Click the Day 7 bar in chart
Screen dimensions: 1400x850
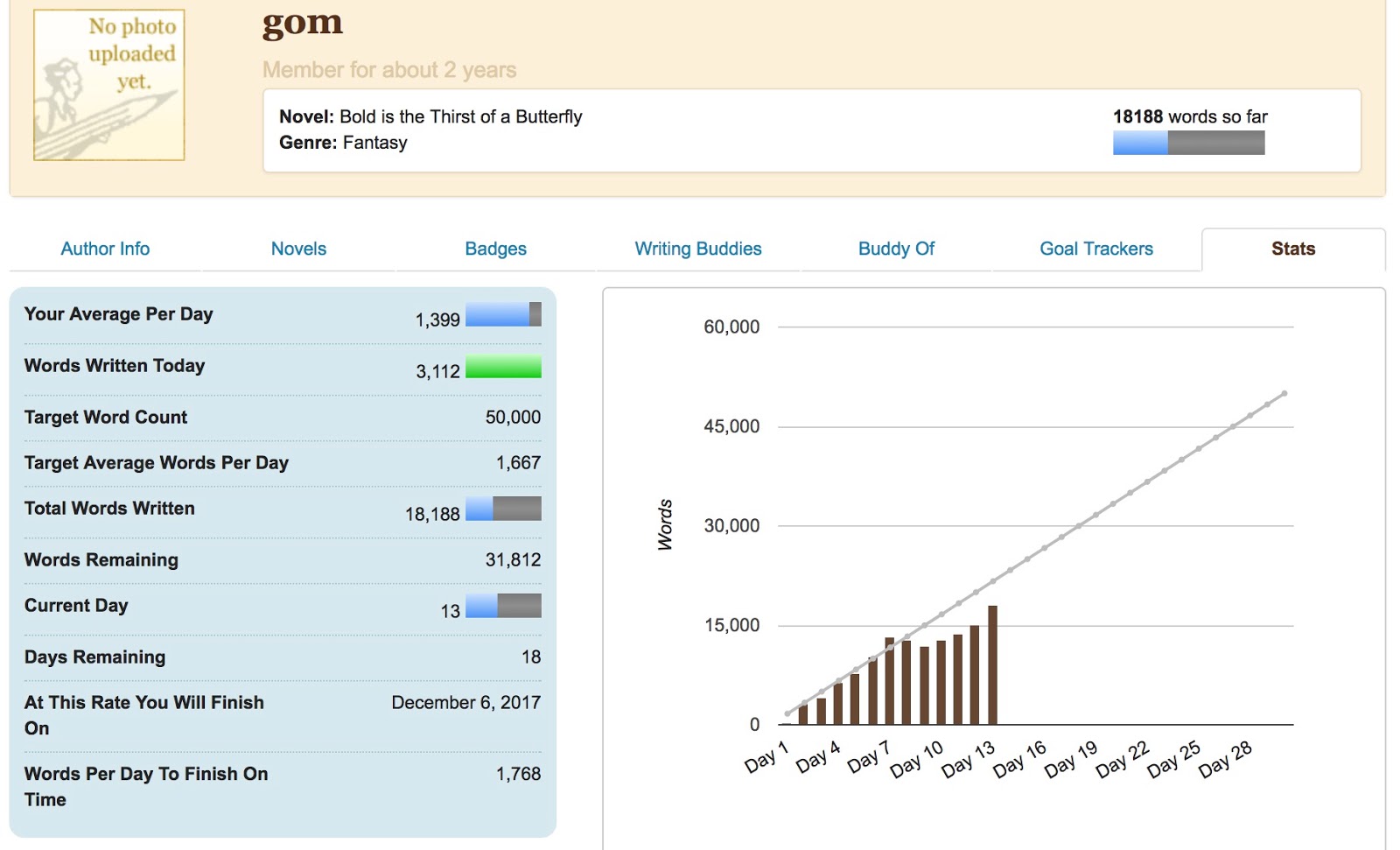click(889, 683)
